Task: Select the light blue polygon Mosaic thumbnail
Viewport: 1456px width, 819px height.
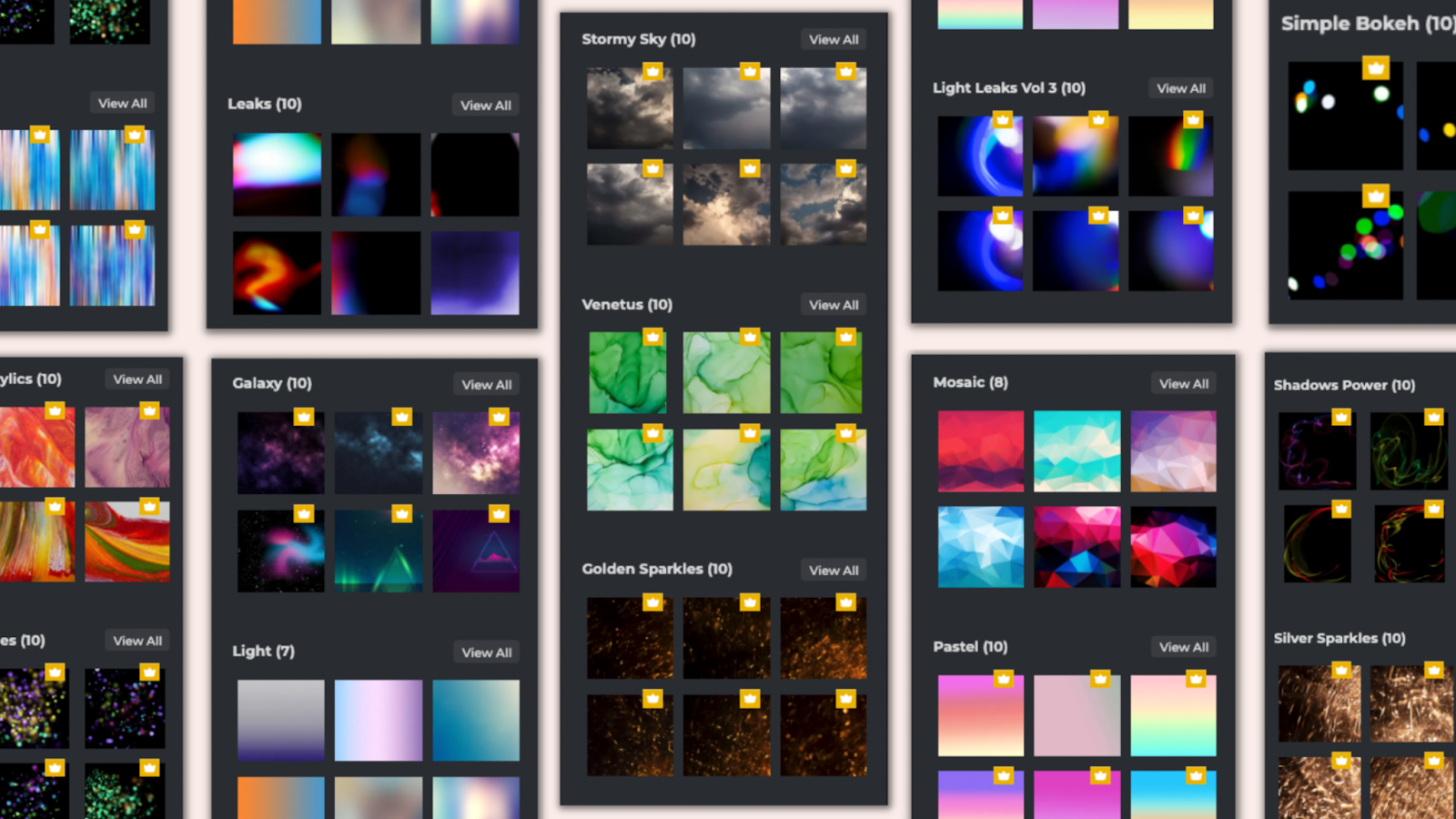Action: click(980, 547)
